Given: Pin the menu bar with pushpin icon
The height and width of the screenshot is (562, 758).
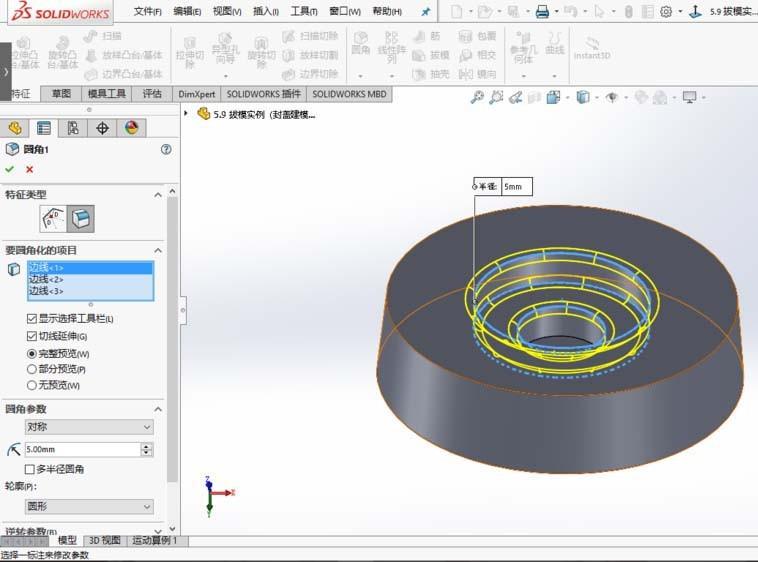Looking at the screenshot, I should click(x=425, y=12).
